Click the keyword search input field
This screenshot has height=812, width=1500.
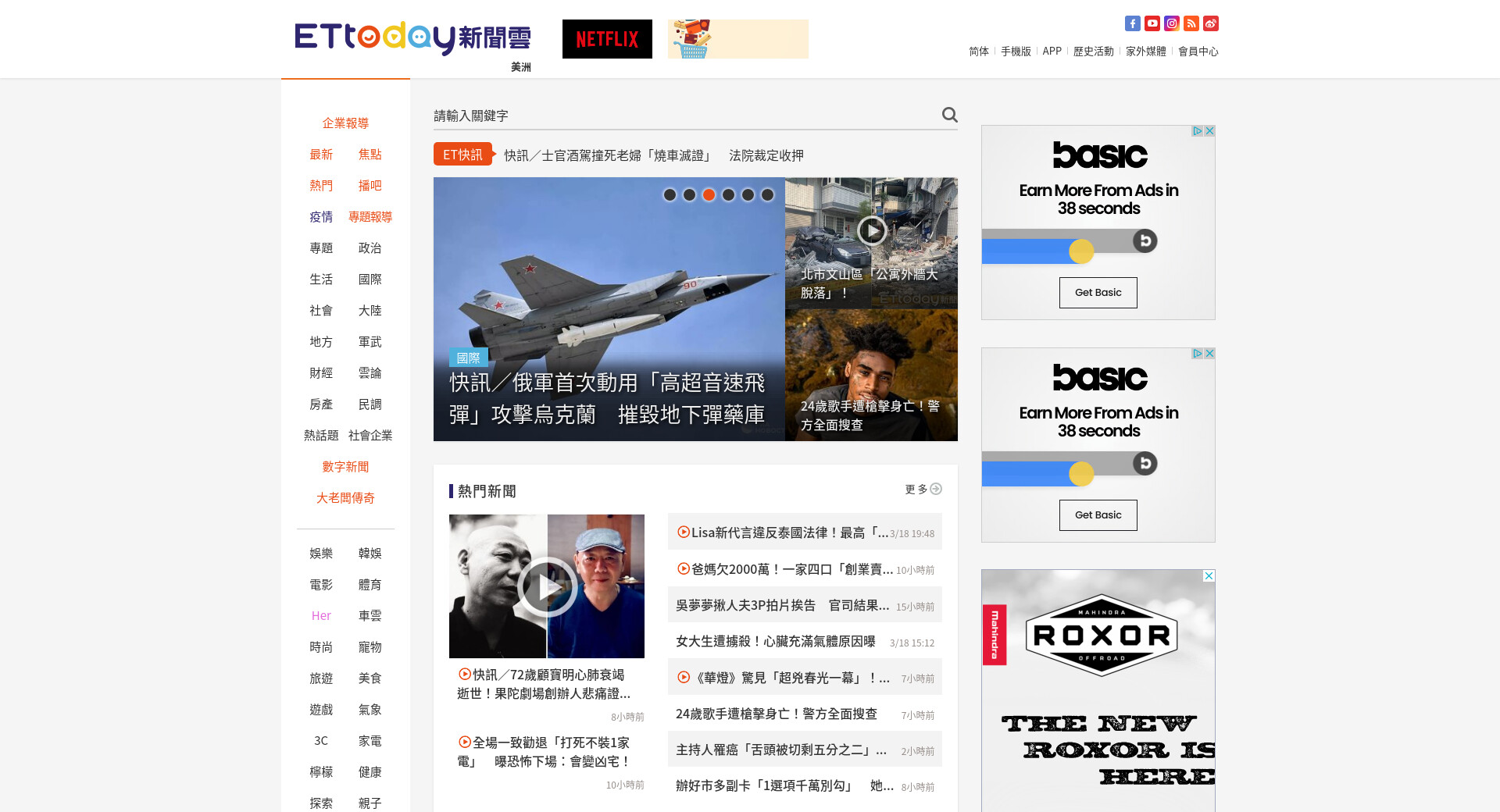(x=684, y=116)
